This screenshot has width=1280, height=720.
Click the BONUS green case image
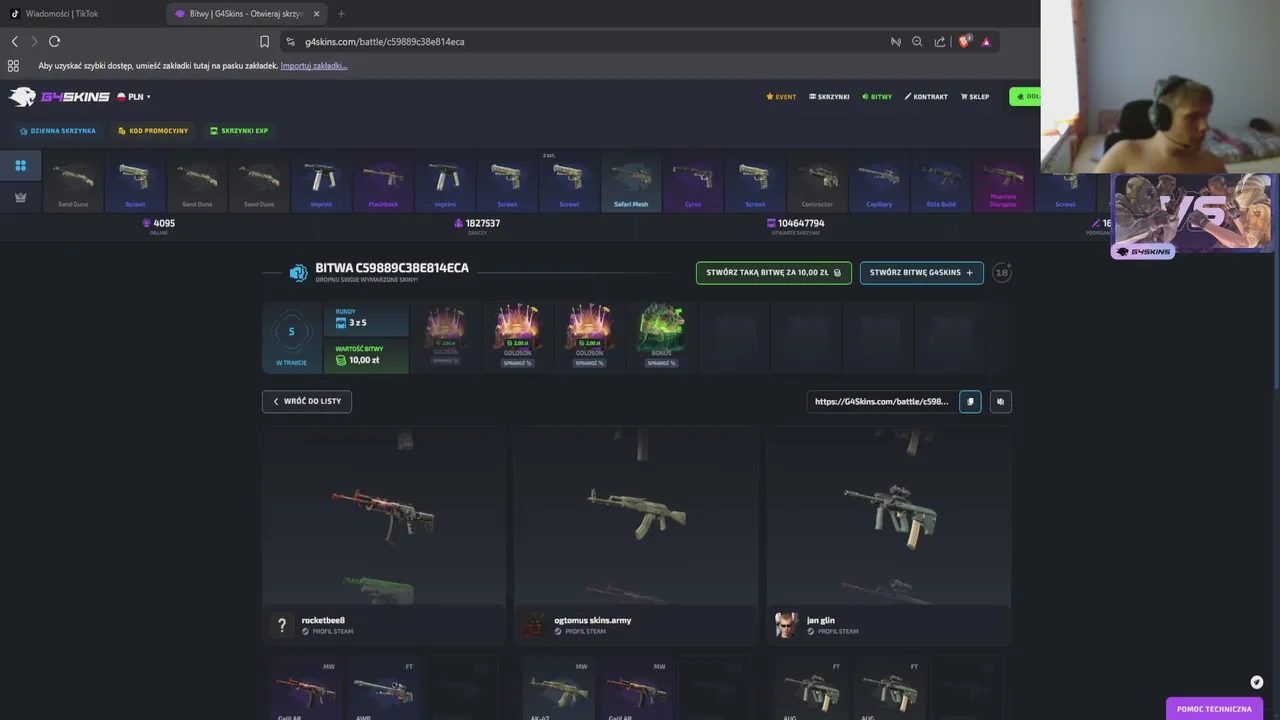[661, 328]
